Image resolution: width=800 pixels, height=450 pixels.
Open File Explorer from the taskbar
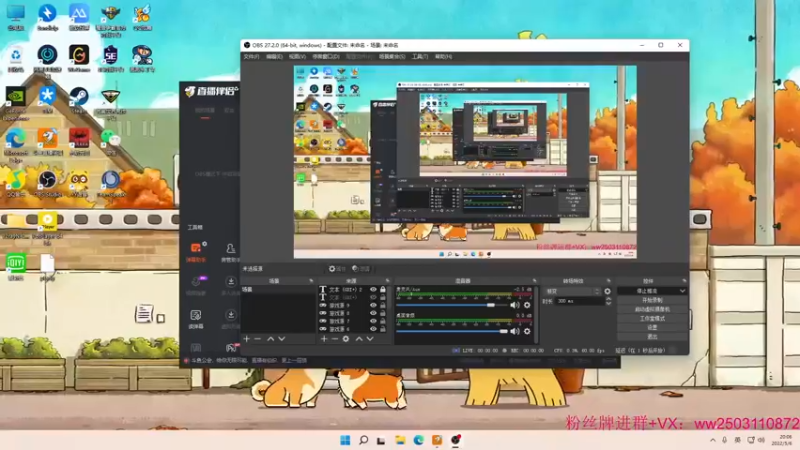(x=400, y=440)
